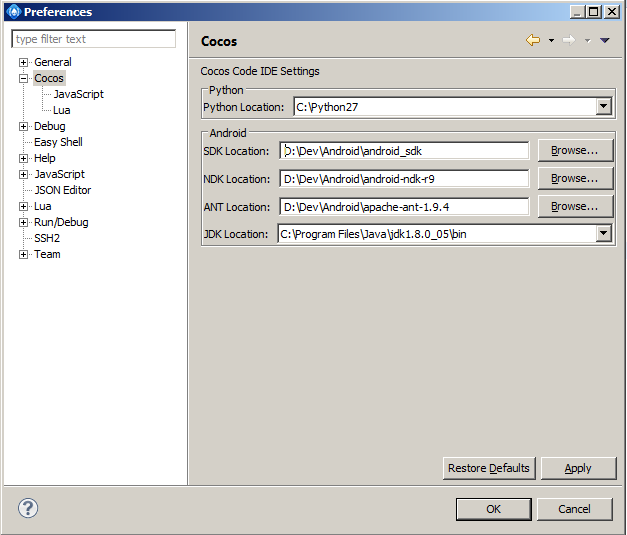Click the JDK Location path text
Viewport: 627px width, 535px height.
[x=373, y=234]
